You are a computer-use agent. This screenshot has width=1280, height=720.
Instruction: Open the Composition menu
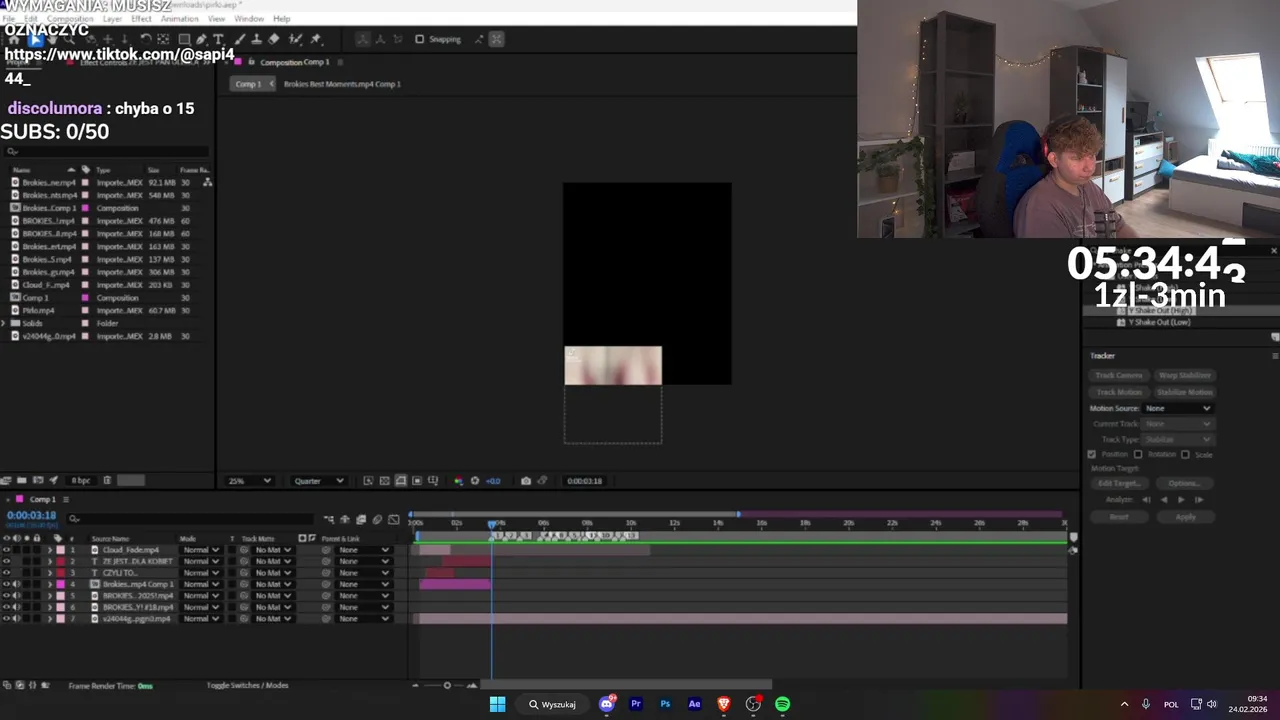pos(70,19)
